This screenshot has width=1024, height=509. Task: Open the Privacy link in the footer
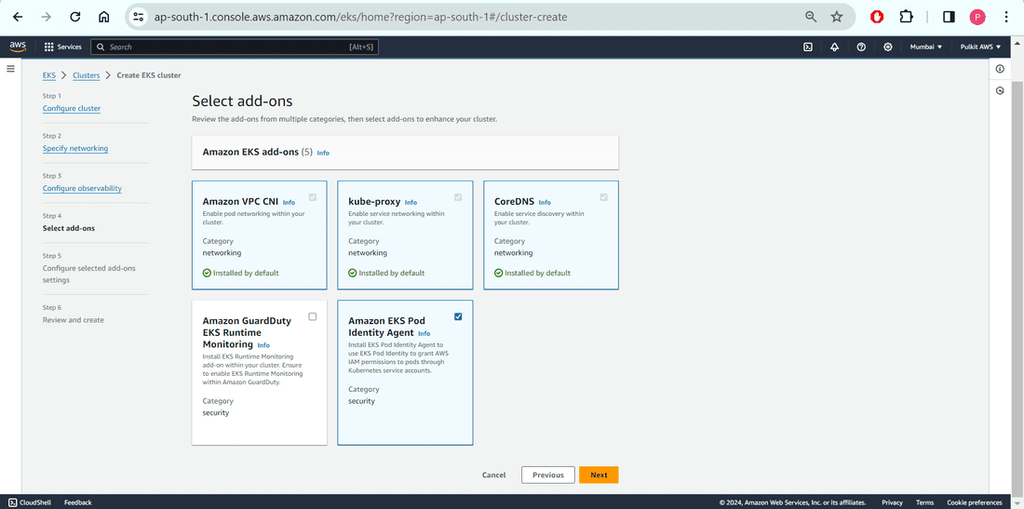(x=892, y=502)
